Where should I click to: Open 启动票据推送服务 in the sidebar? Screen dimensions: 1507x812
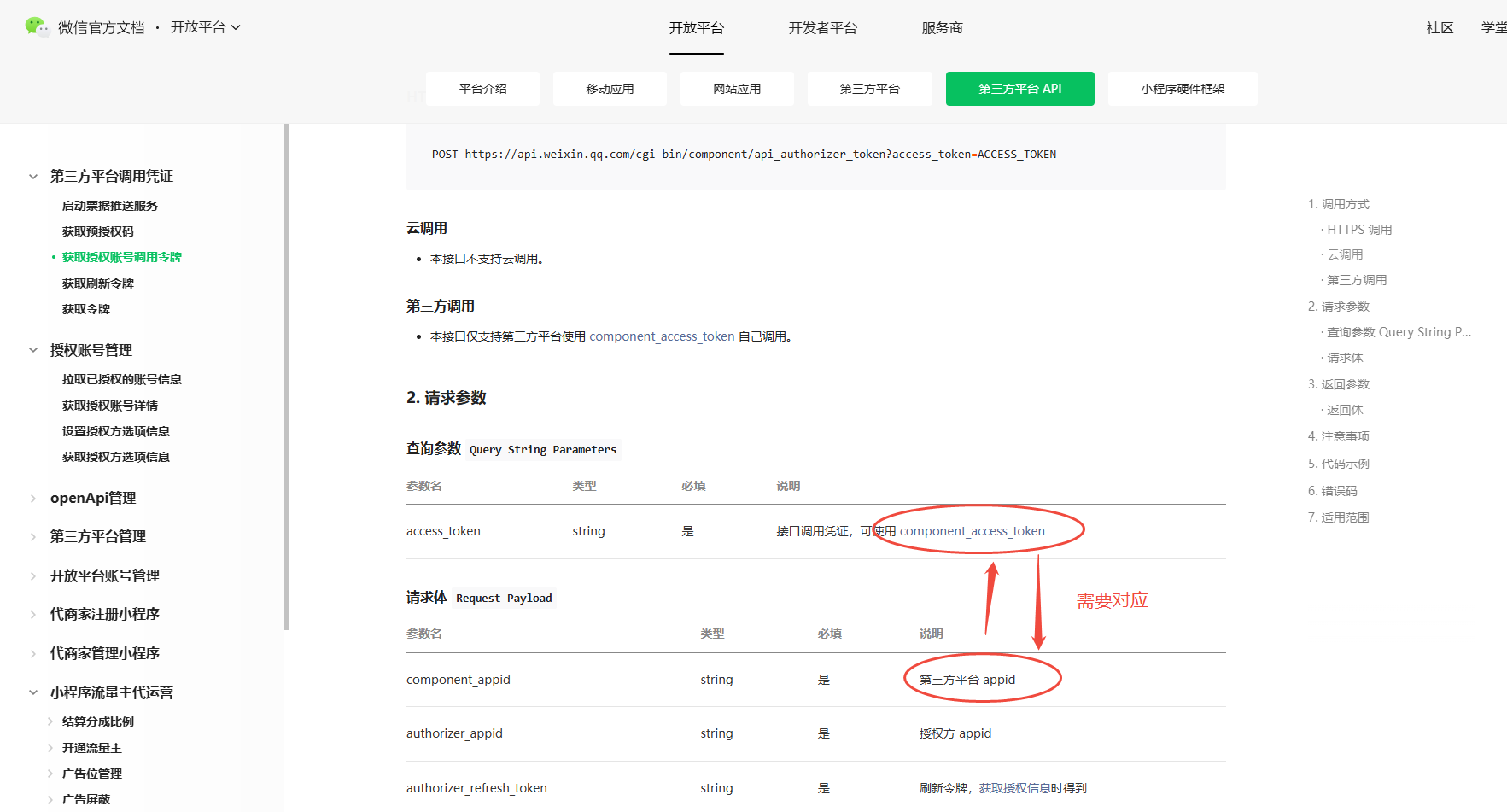pos(110,206)
